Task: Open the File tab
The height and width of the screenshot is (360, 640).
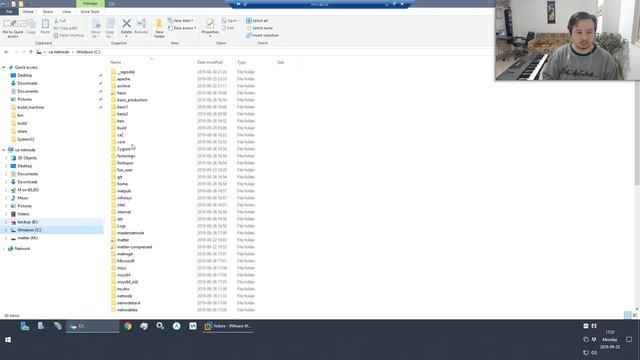Action: click(9, 12)
